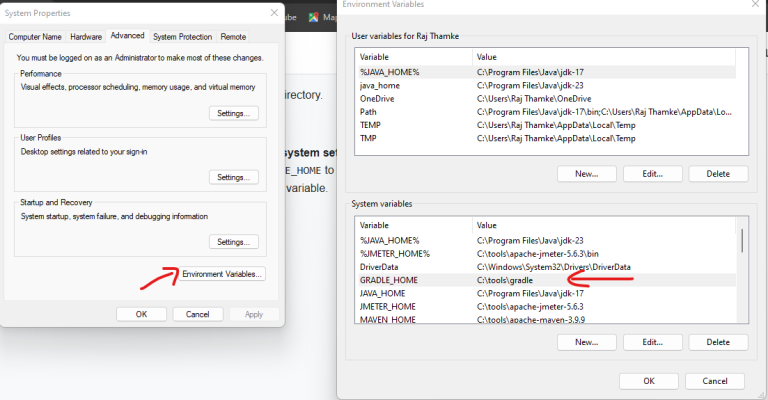Go to the System Protection tab
This screenshot has height=400, width=768.
[x=181, y=36]
